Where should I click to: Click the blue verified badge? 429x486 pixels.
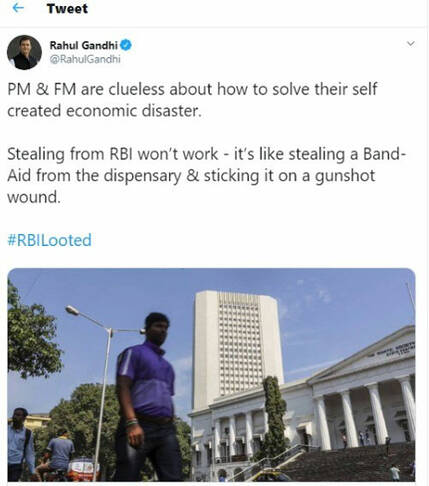click(x=126, y=45)
